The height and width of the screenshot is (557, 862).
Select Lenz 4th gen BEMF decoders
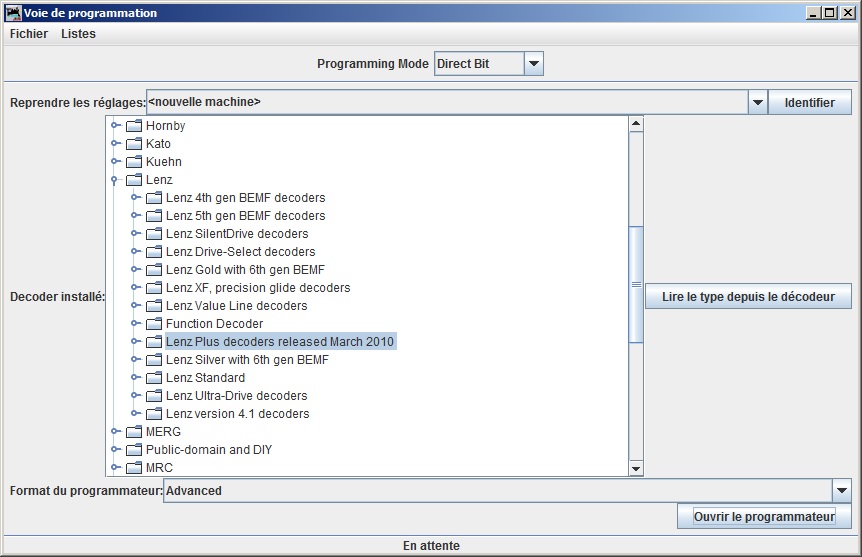[246, 197]
